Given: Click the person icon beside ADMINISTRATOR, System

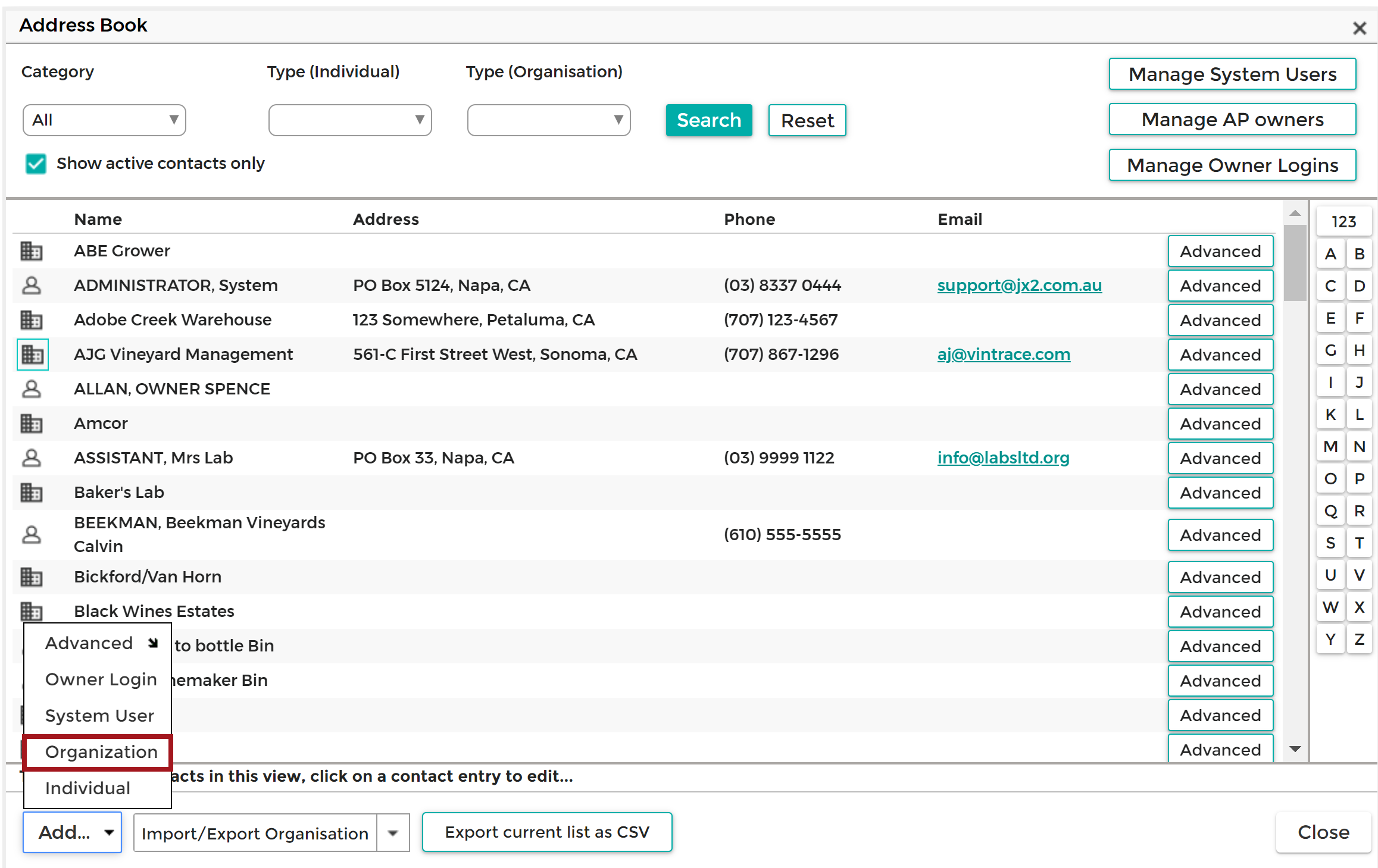Looking at the screenshot, I should (32, 286).
